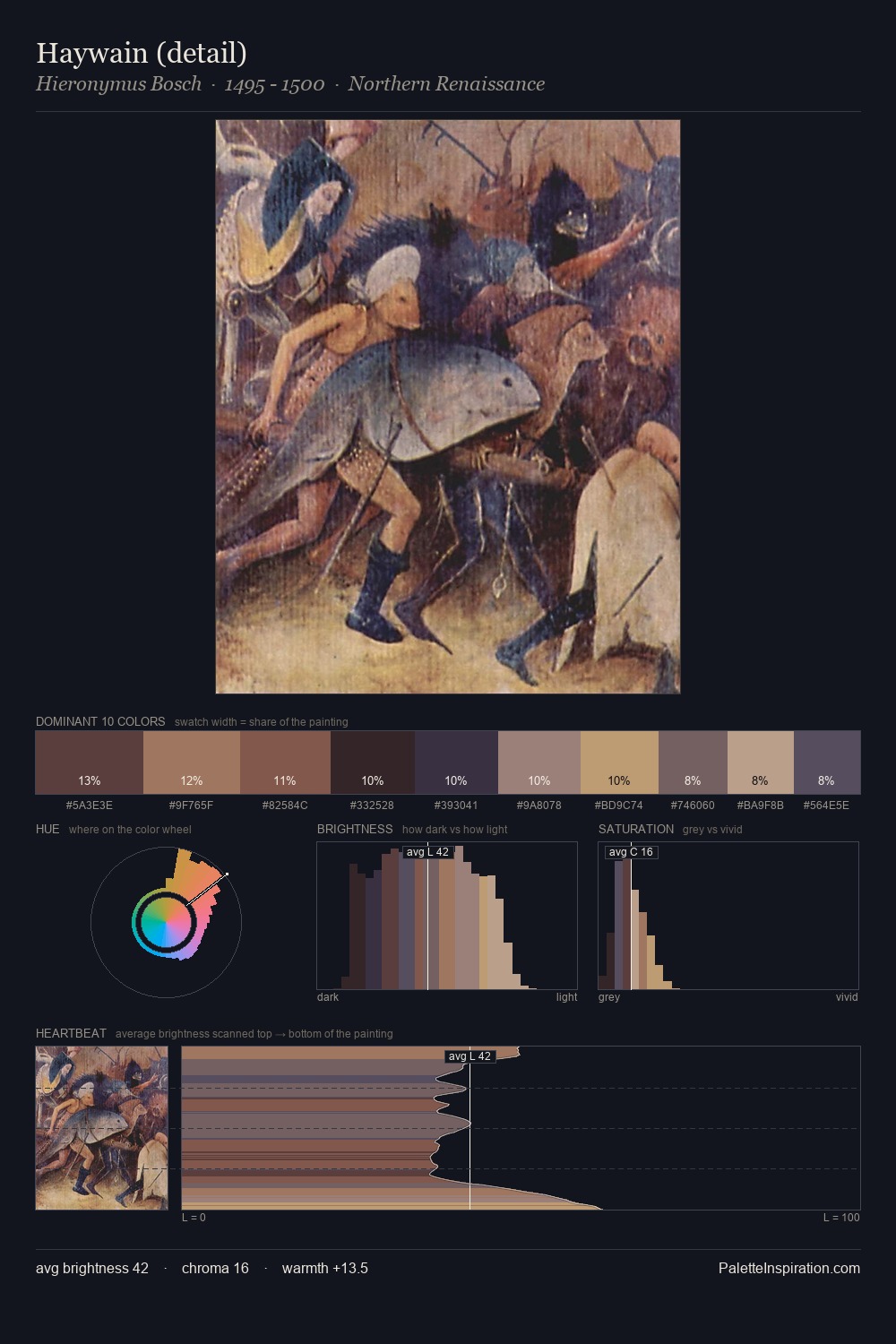Image resolution: width=896 pixels, height=1344 pixels.
Task: Pick the #BD9C74 tan swatch
Action: click(x=619, y=762)
